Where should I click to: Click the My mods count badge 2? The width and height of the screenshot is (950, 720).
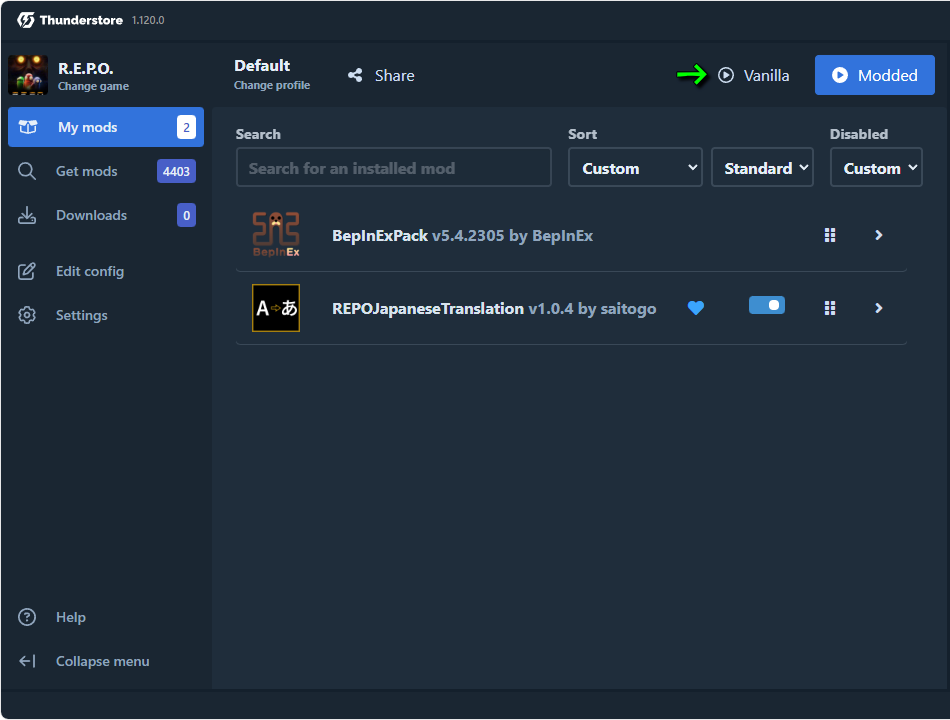[186, 127]
